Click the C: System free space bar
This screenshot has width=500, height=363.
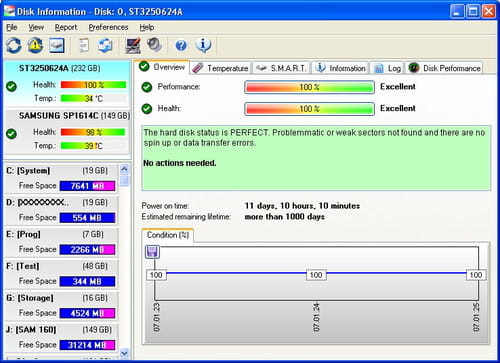(x=87, y=186)
